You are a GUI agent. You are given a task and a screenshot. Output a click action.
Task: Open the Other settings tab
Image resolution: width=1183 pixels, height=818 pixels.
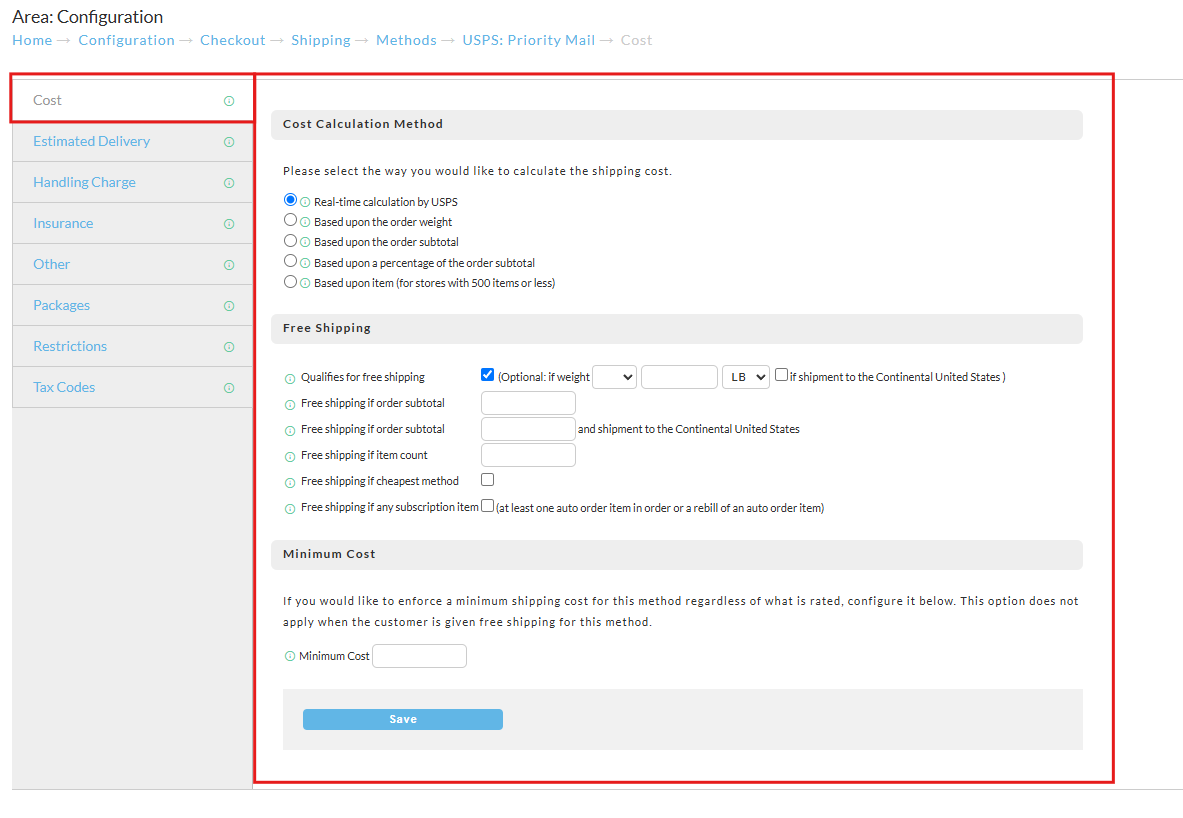coord(133,264)
